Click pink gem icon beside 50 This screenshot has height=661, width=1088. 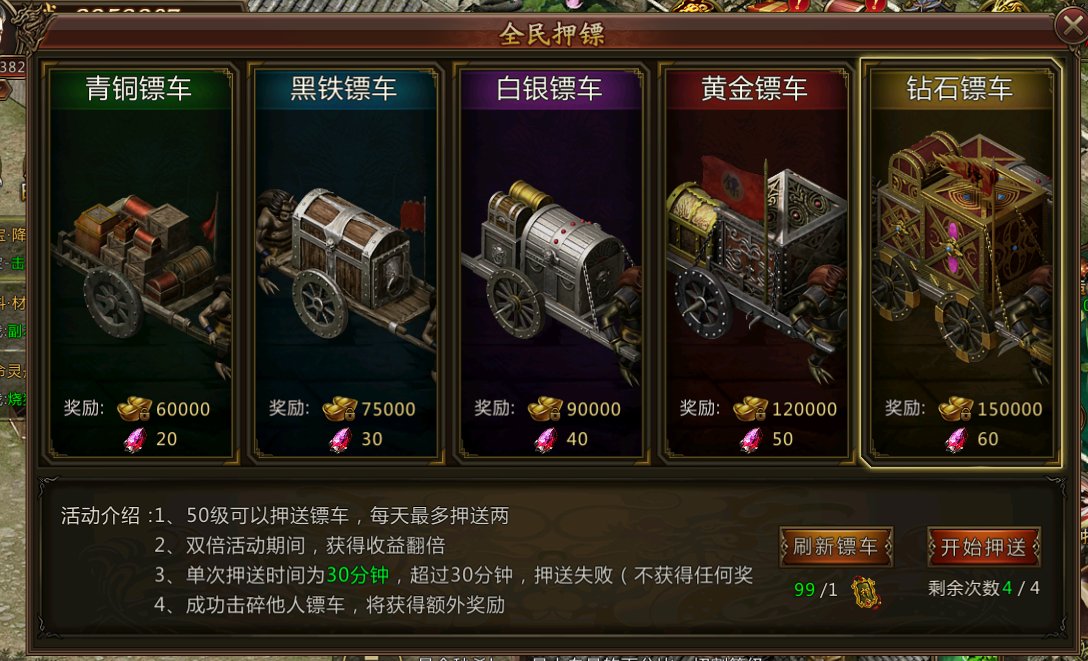751,440
